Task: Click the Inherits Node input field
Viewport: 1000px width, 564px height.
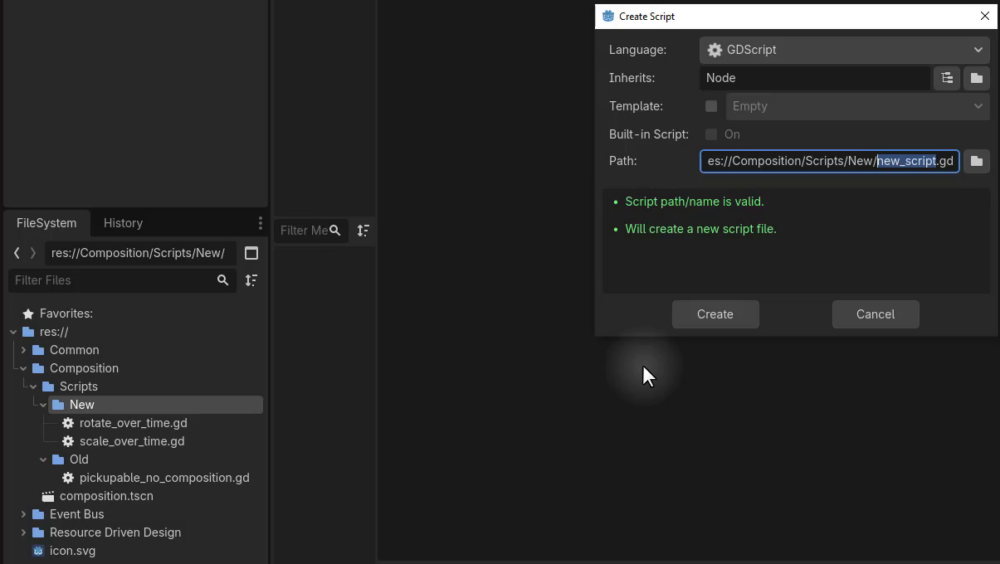Action: tap(814, 78)
